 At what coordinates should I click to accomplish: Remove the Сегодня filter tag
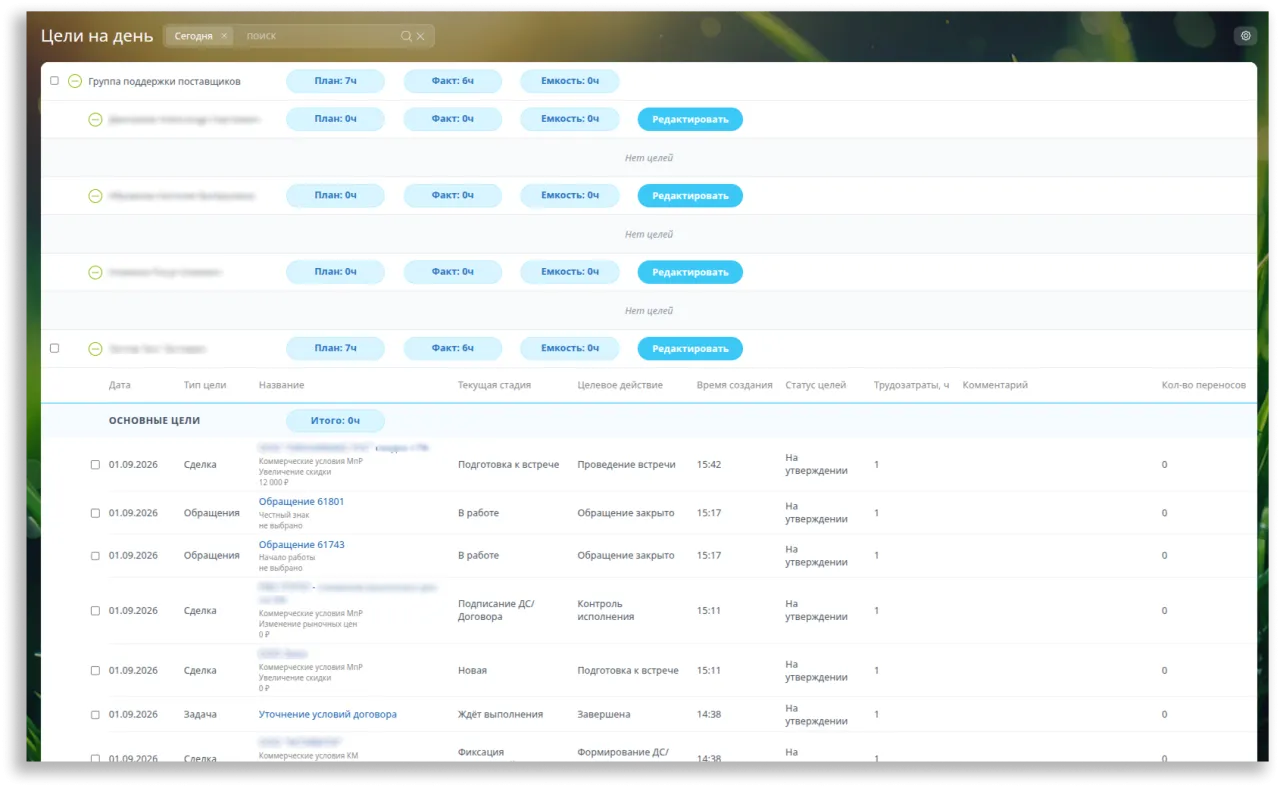click(224, 36)
